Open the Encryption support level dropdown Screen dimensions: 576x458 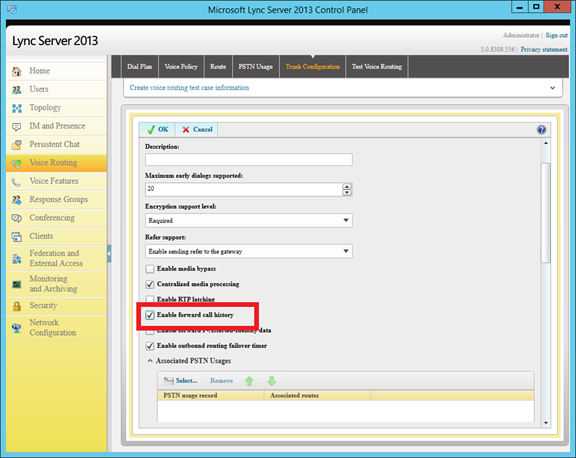(x=249, y=220)
